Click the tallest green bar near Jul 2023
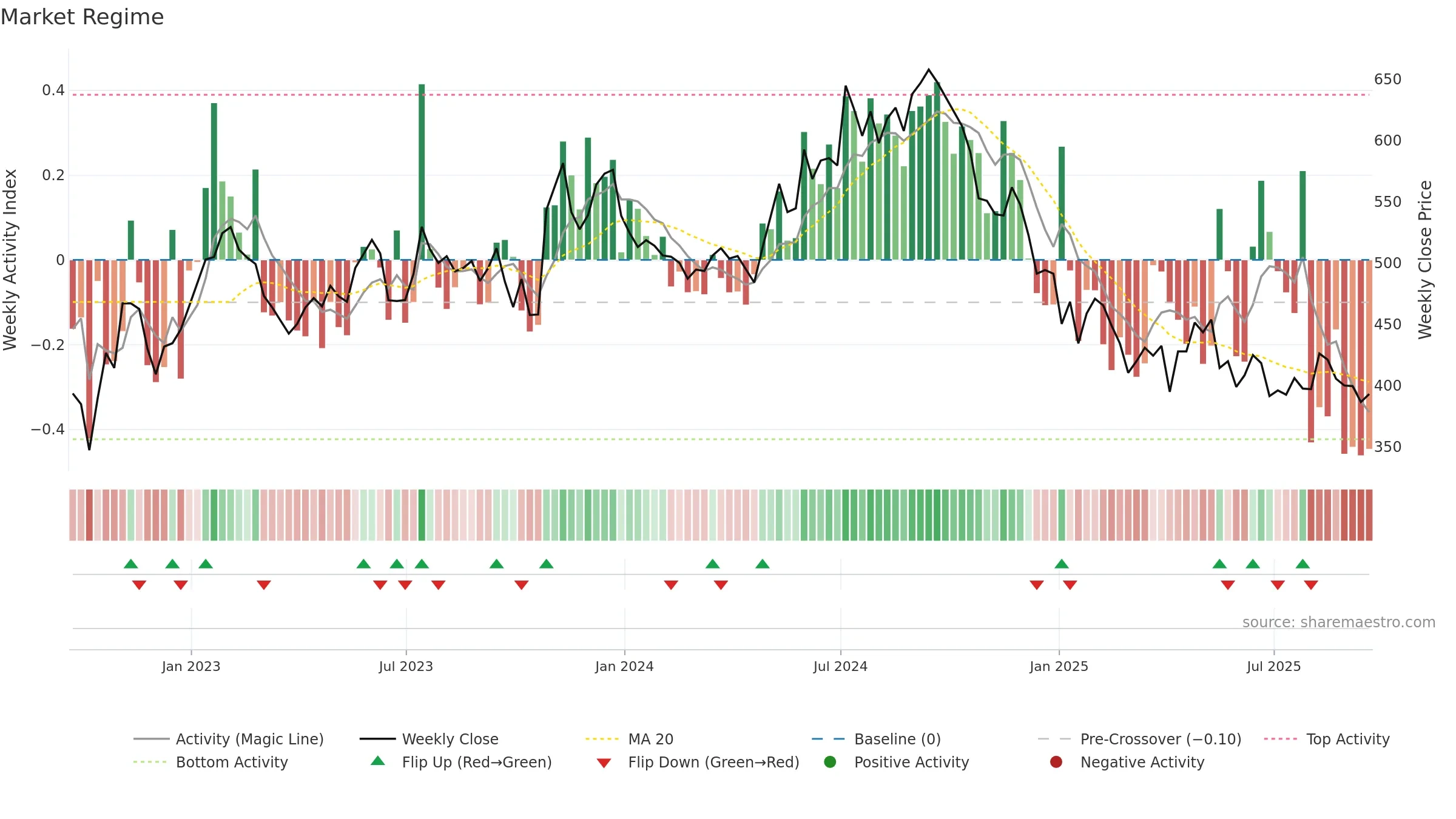The height and width of the screenshot is (819, 1456). click(x=422, y=172)
